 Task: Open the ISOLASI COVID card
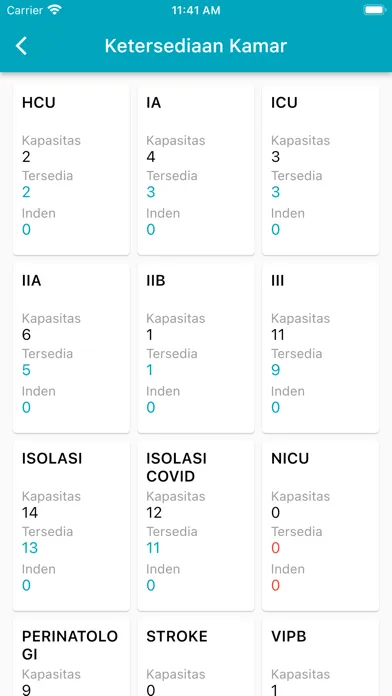(x=196, y=526)
